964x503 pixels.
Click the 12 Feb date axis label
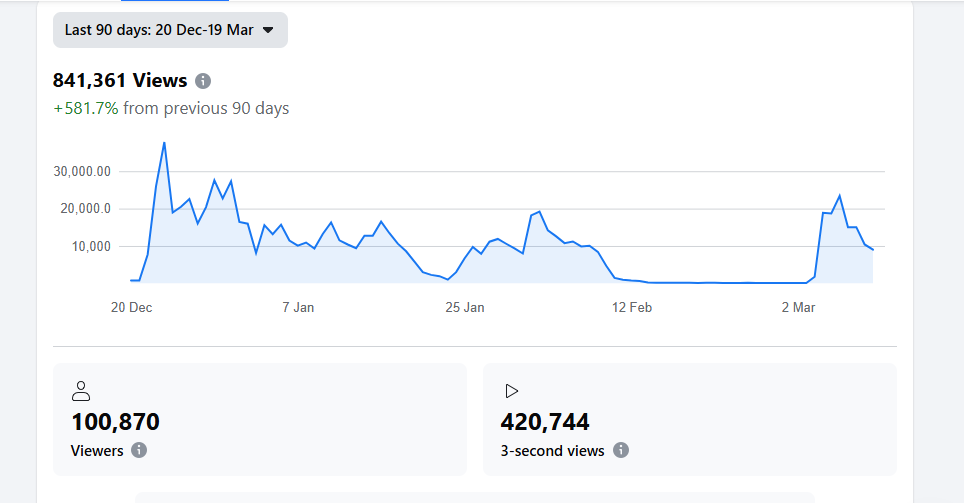[632, 307]
